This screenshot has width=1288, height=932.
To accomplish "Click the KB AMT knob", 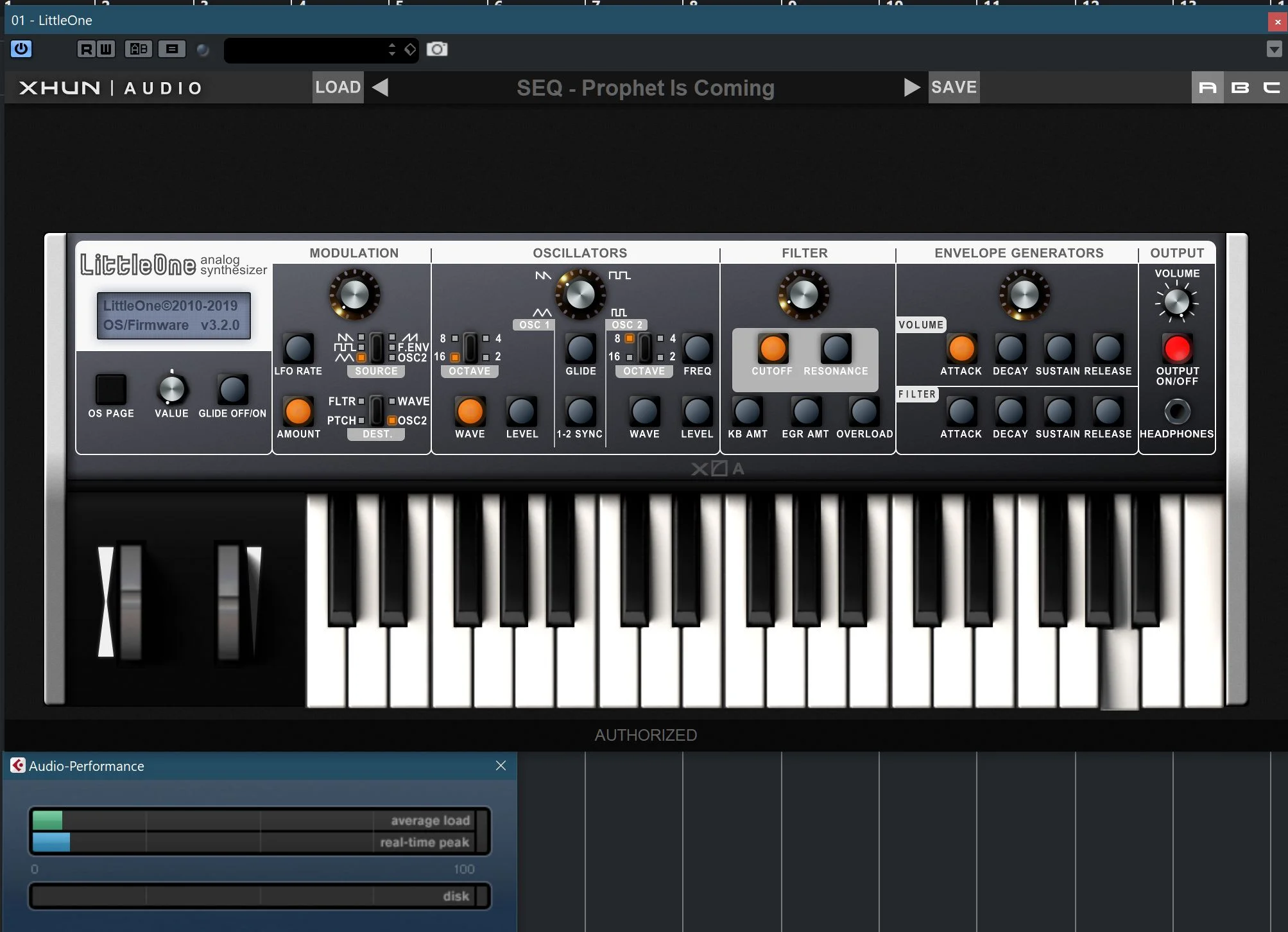I will coord(748,411).
